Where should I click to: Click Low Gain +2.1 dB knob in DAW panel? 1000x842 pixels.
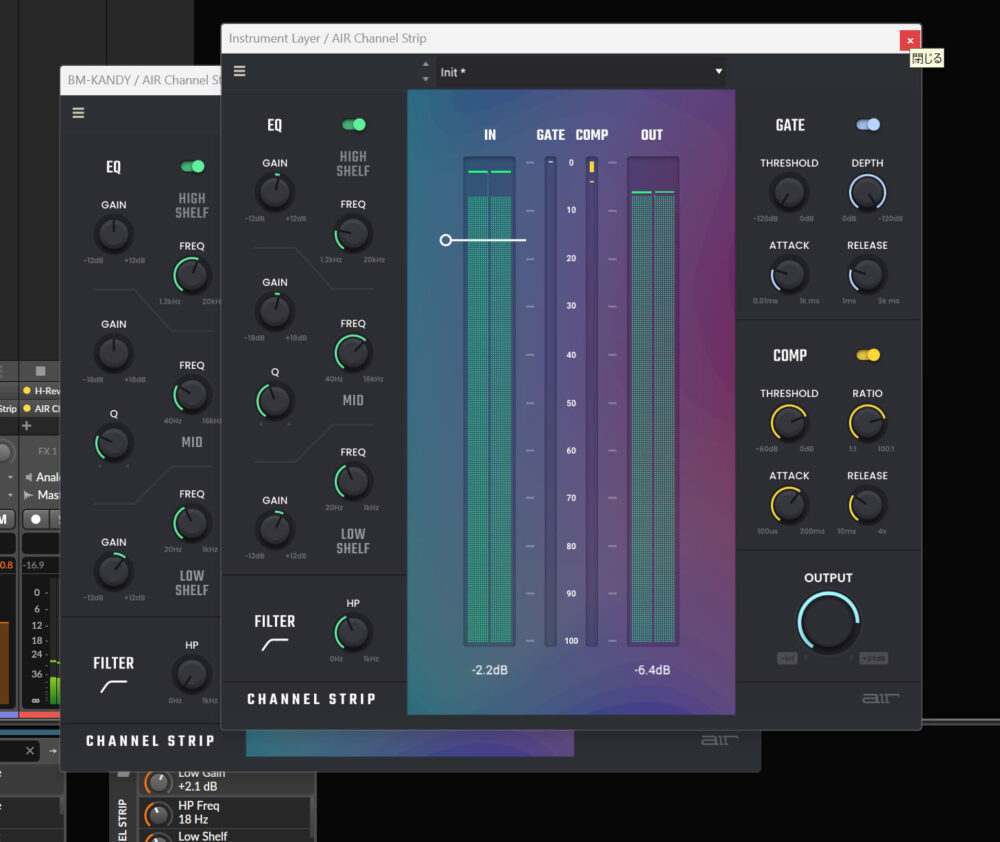click(x=158, y=781)
